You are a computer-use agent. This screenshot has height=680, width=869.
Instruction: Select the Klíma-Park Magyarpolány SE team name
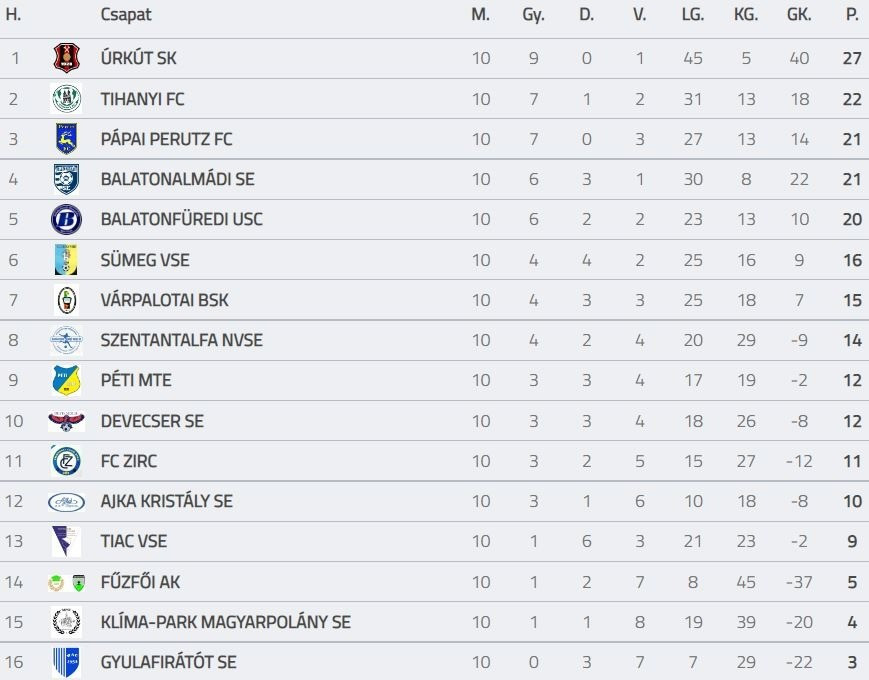225,622
